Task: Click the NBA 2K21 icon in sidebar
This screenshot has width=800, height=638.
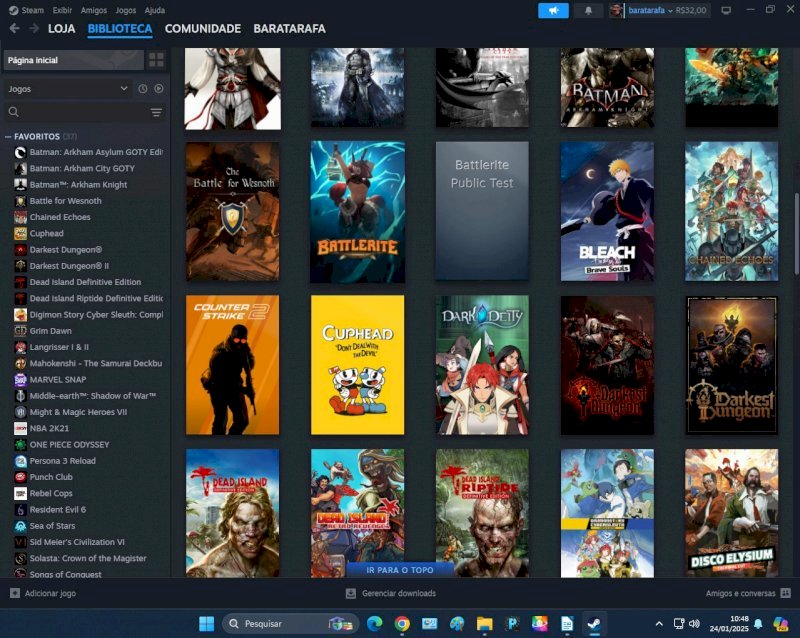Action: coord(20,428)
